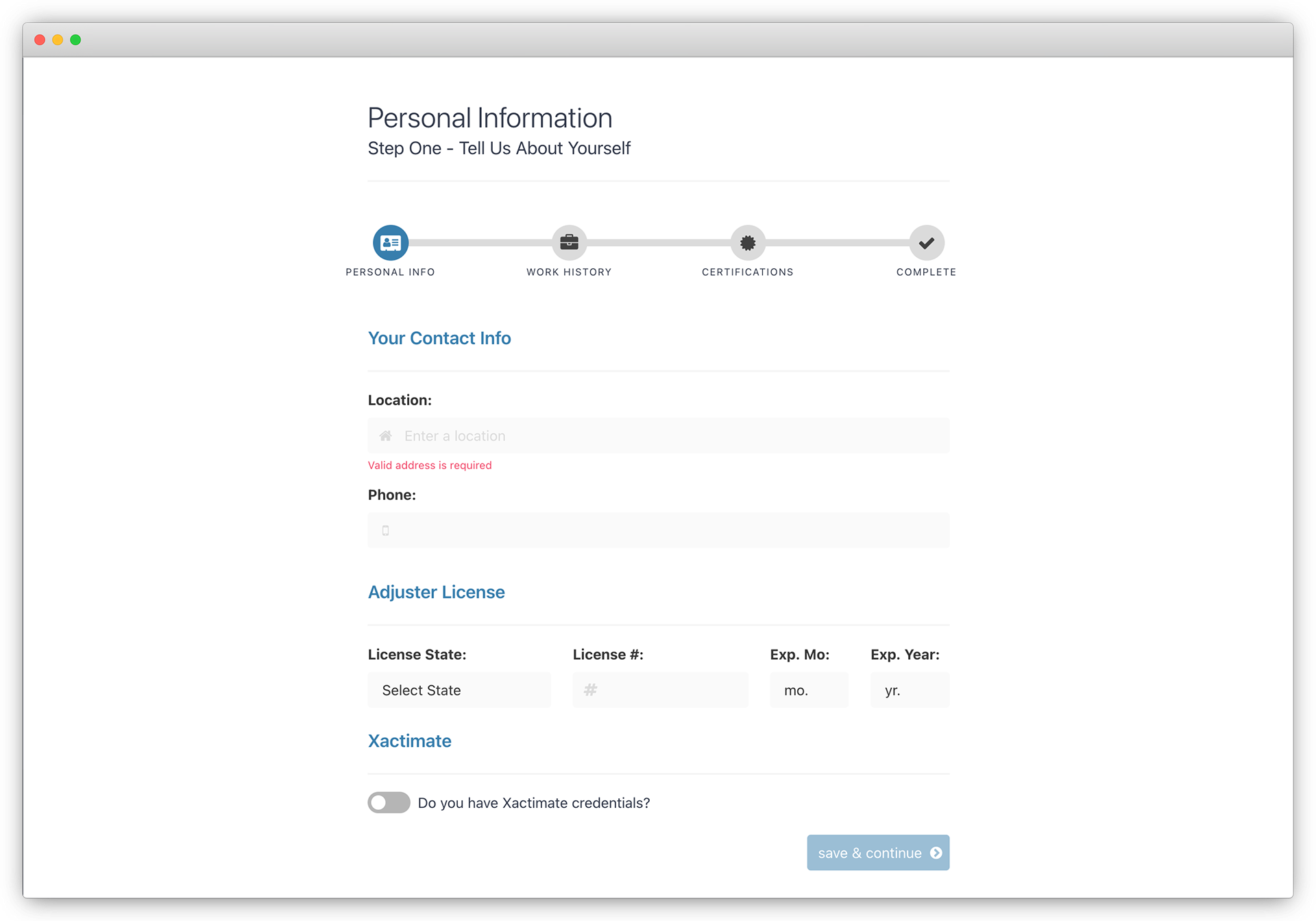Screen dimensions: 1316x921
Task: Click the home icon in the Location field
Action: [386, 436]
